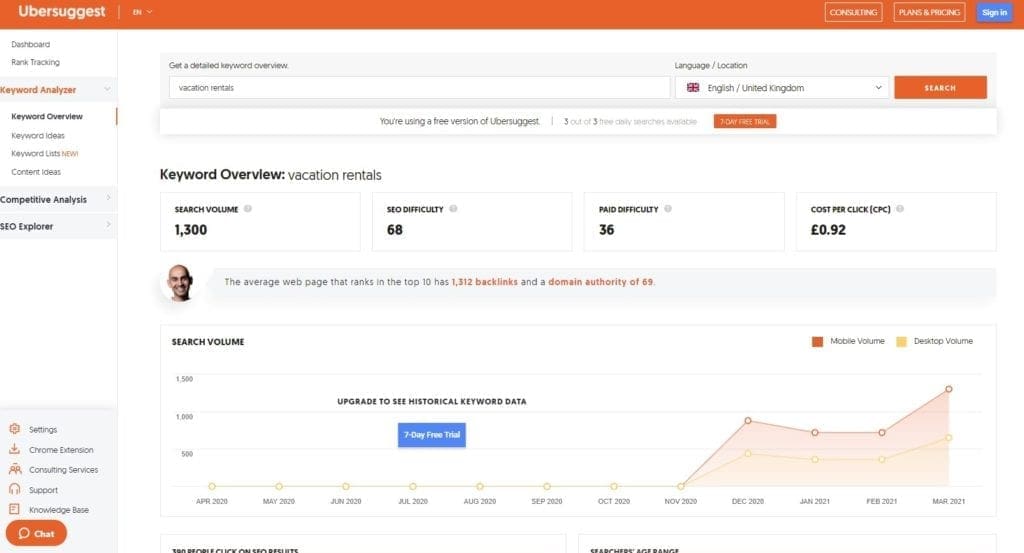Click the info icon beside SEO Difficulty

click(x=453, y=209)
